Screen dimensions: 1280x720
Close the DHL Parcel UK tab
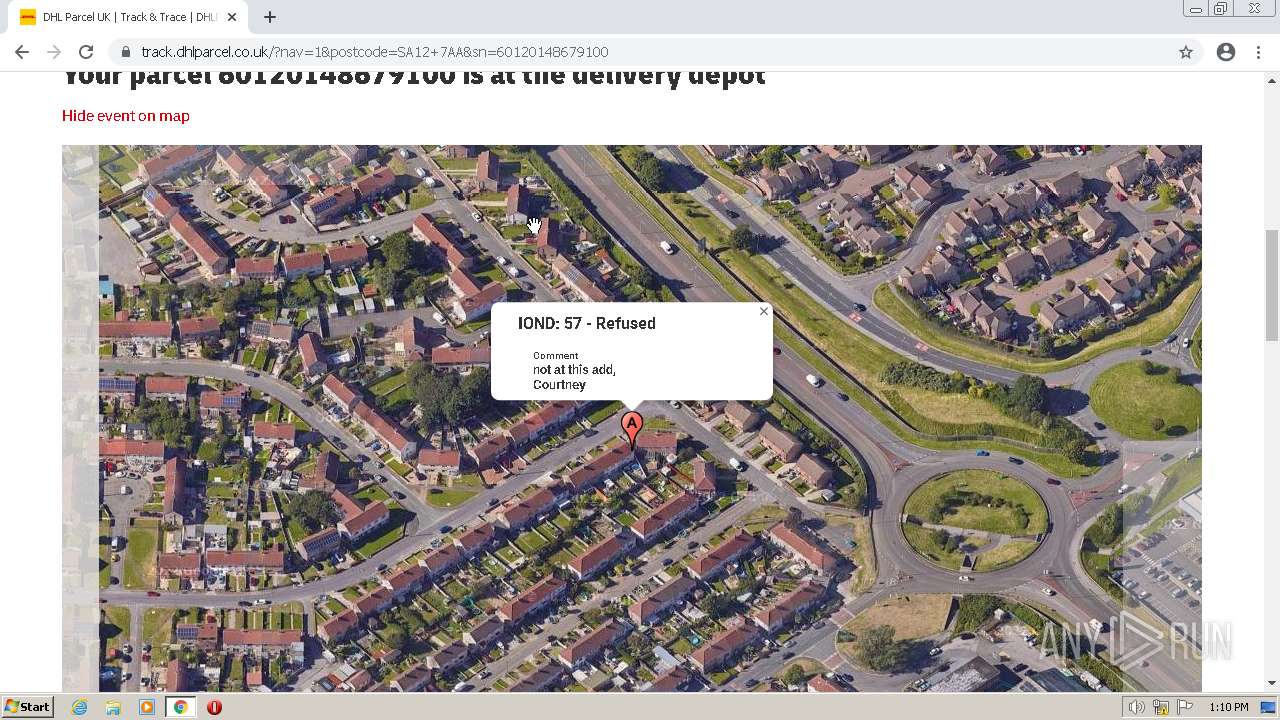232,17
